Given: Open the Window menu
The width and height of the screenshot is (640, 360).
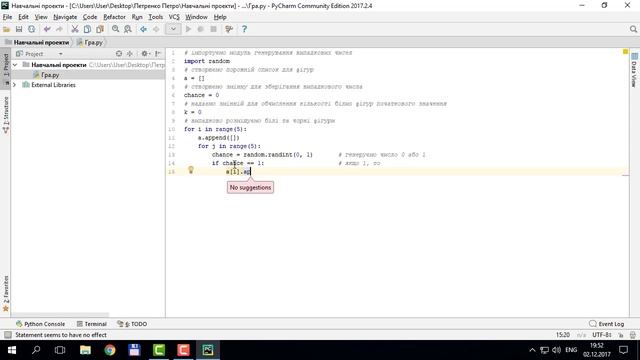Looking at the screenshot, I should point(196,17).
